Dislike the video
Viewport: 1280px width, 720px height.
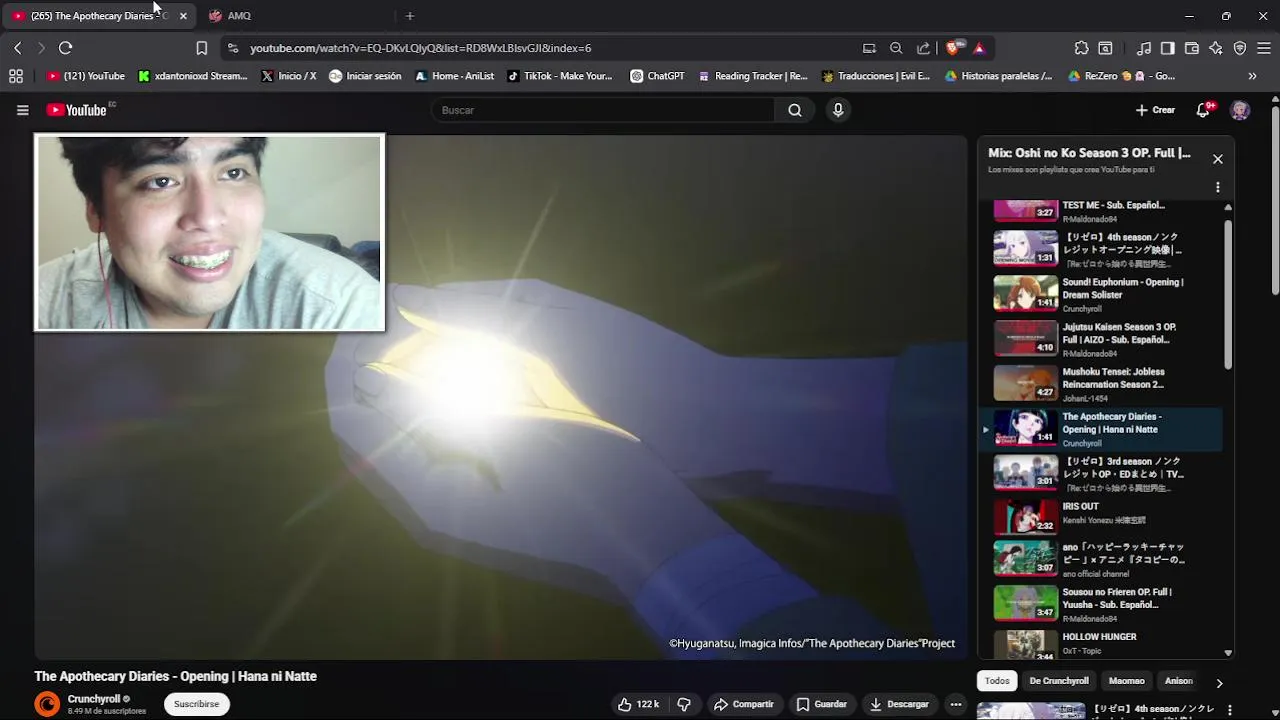pyautogui.click(x=684, y=704)
